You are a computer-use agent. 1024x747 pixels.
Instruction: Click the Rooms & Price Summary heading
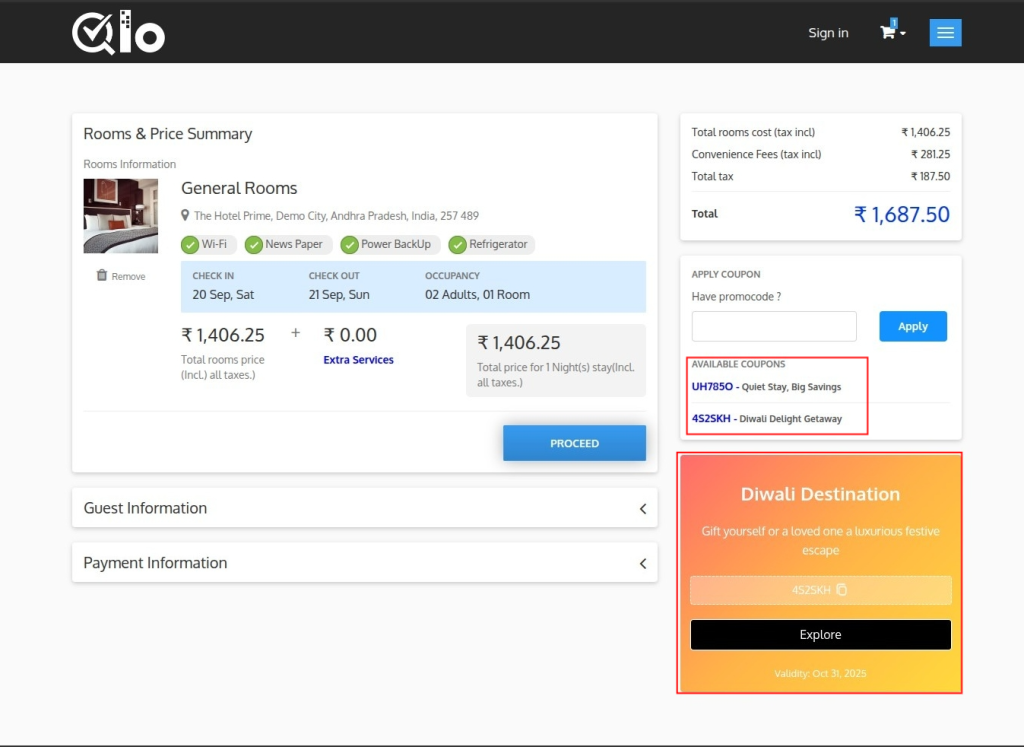[168, 134]
